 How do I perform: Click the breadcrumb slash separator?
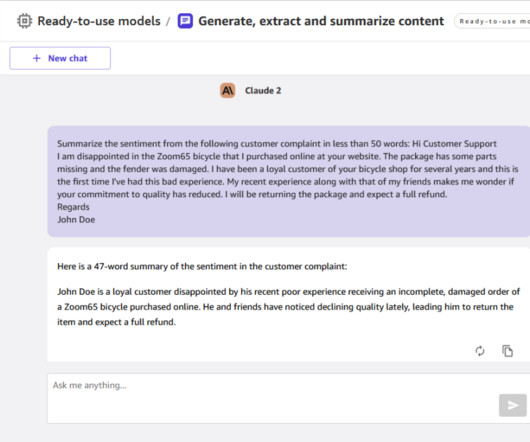pyautogui.click(x=168, y=21)
